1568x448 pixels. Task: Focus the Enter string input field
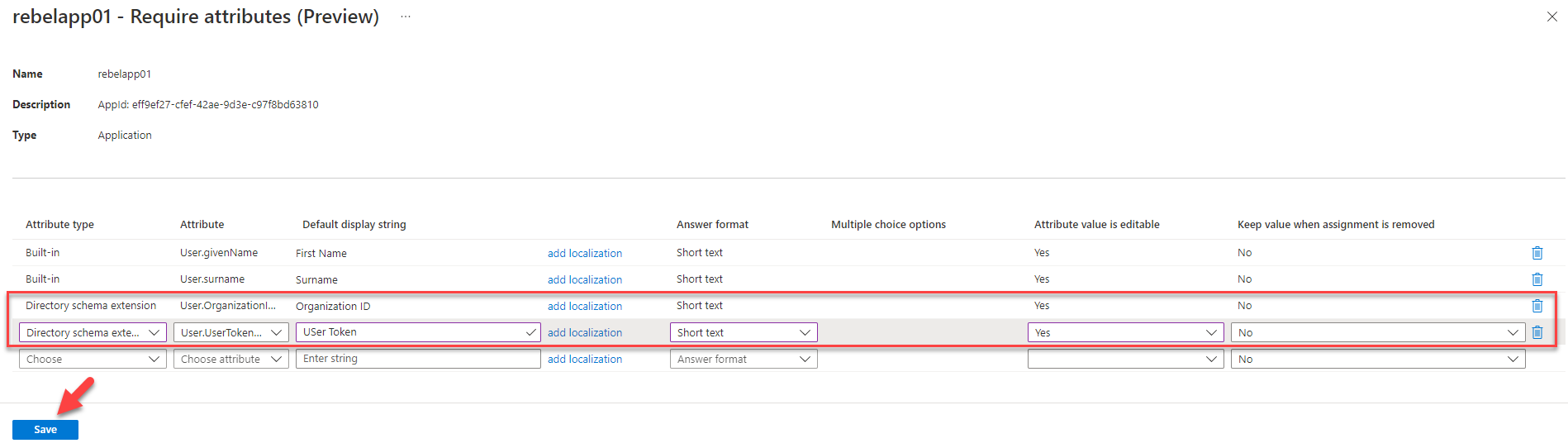pyautogui.click(x=418, y=359)
